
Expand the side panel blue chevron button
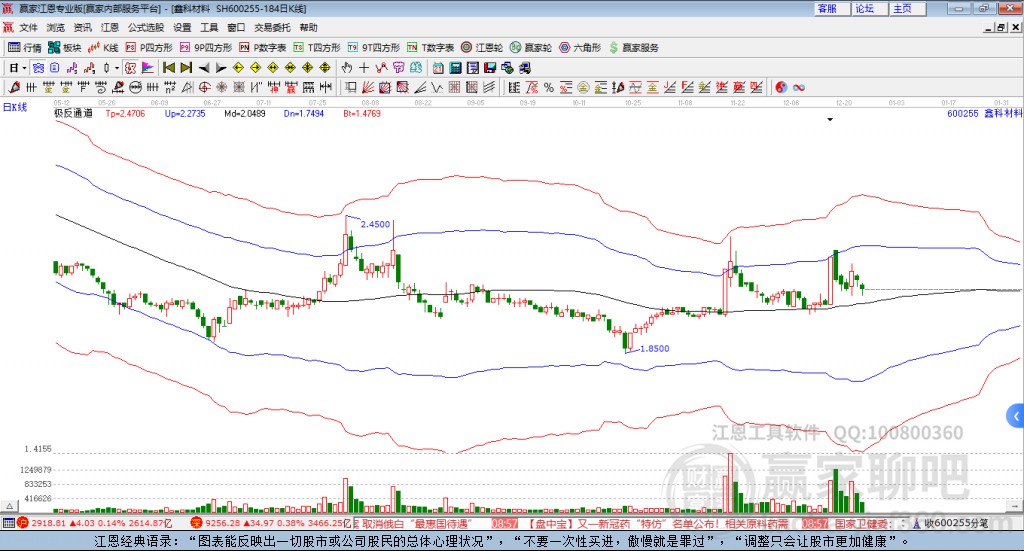pyautogui.click(x=1016, y=416)
